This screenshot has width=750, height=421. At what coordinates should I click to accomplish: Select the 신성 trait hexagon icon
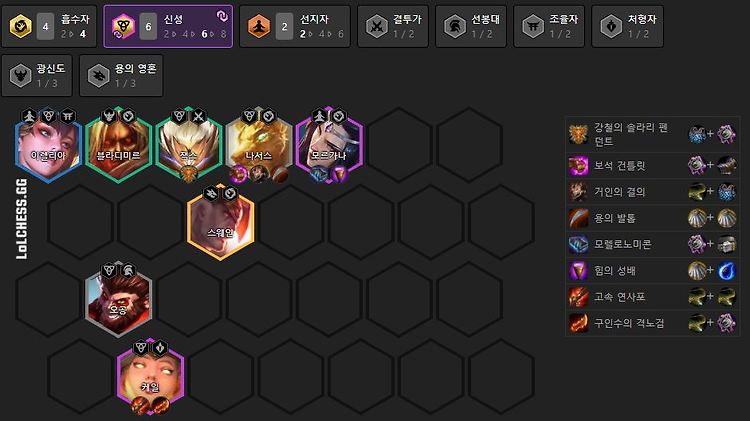[x=123, y=26]
